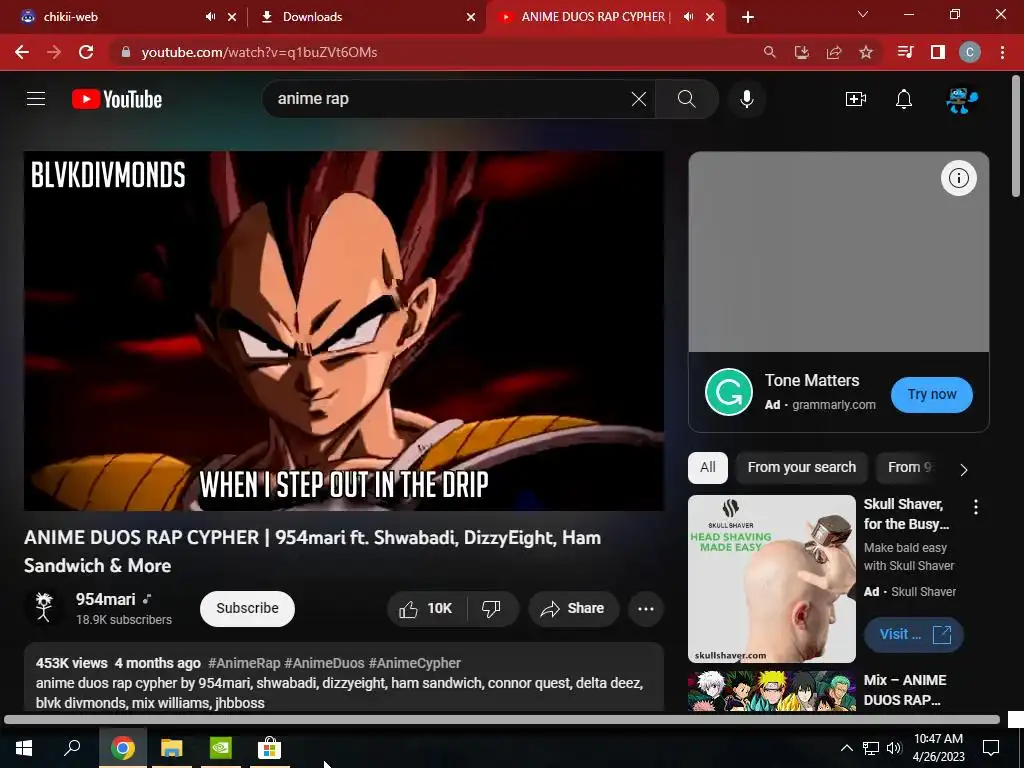Viewport: 1024px width, 768px height.
Task: Open File Explorer from the taskbar
Action: (x=172, y=748)
